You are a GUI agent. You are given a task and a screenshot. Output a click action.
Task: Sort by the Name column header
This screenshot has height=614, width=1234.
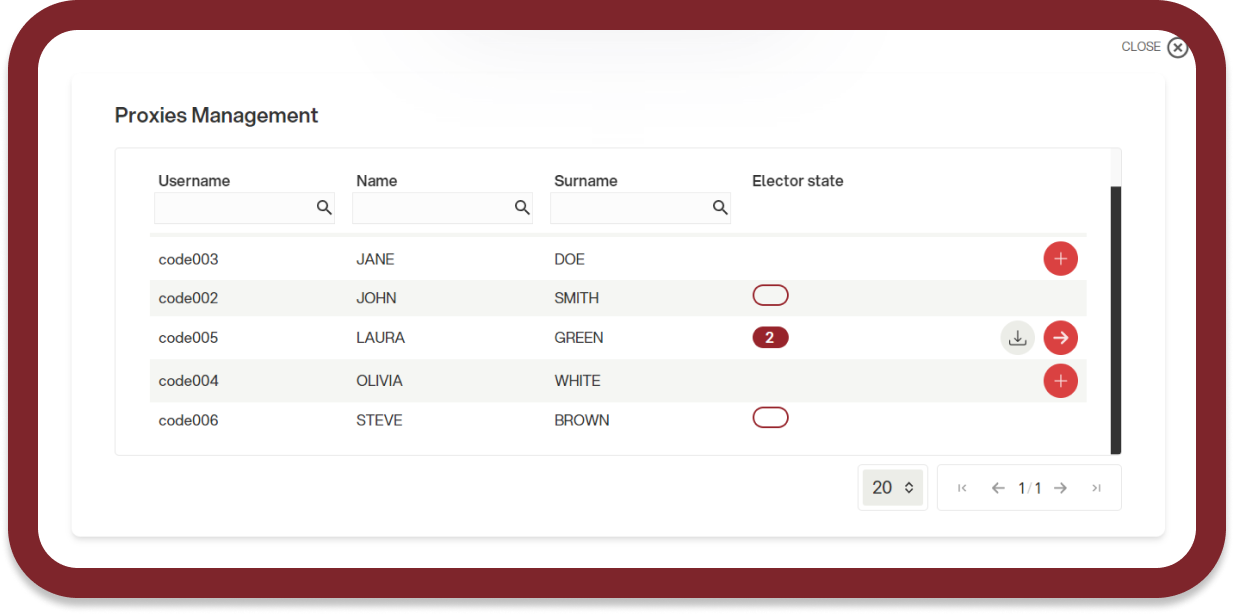[x=377, y=181]
